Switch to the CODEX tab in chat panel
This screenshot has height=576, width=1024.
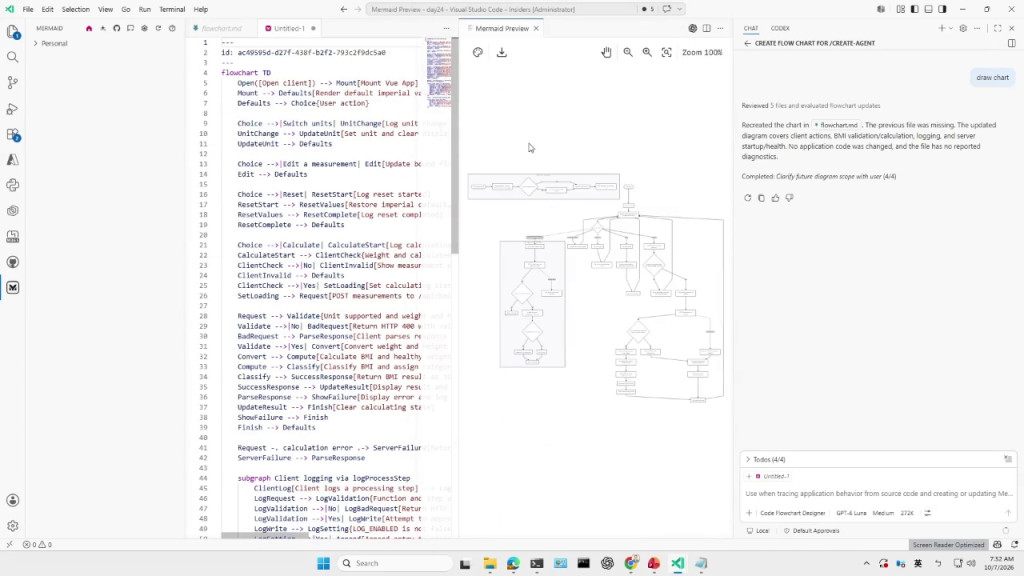click(x=780, y=29)
